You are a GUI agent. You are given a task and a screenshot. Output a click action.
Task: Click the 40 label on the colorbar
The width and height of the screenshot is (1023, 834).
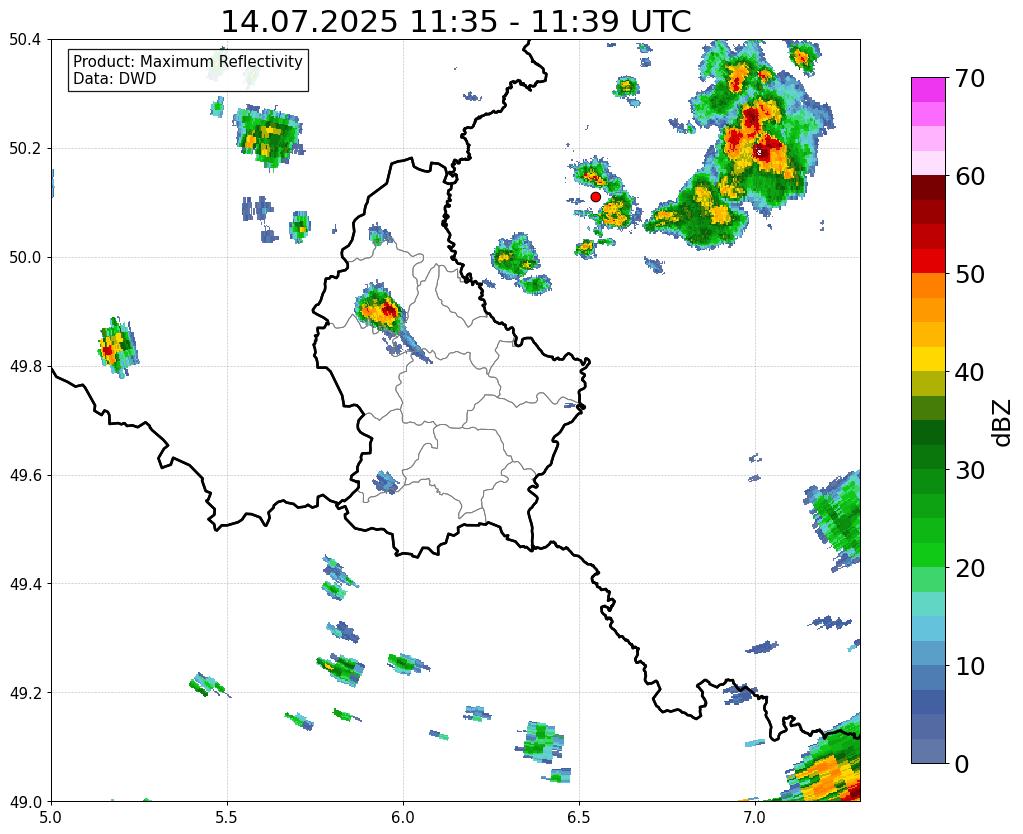969,372
